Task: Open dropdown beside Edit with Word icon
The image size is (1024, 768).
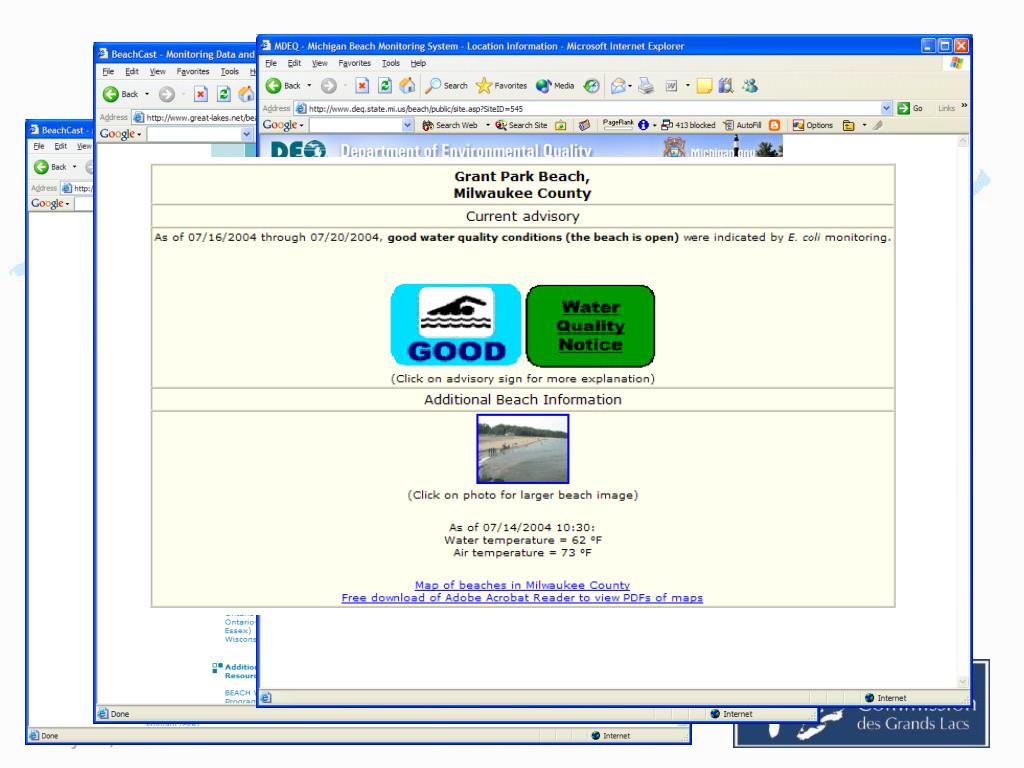Action: (x=688, y=86)
